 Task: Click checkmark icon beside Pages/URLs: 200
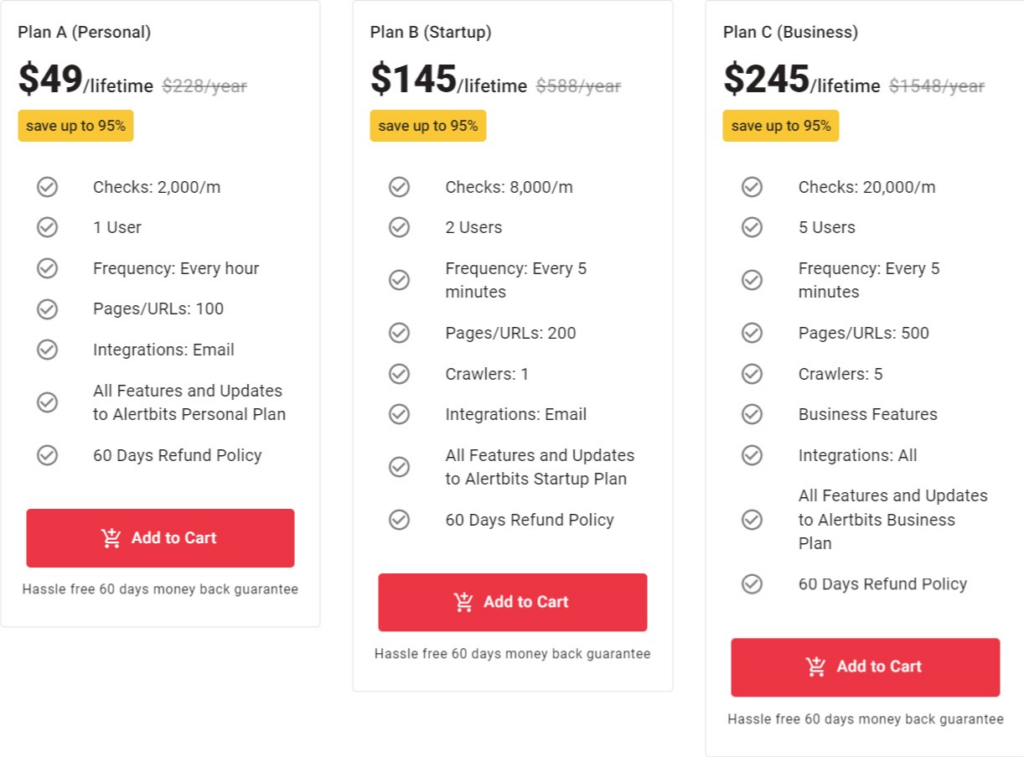(x=399, y=333)
